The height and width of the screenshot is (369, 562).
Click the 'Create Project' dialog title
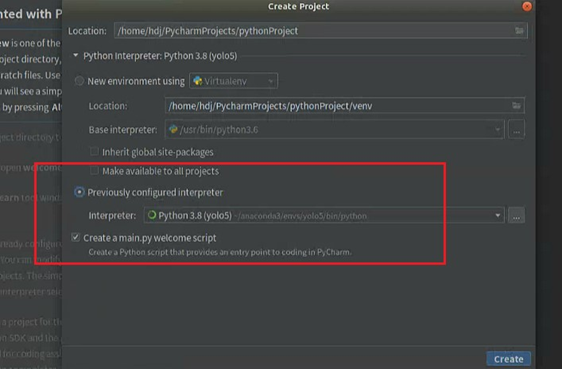click(298, 6)
